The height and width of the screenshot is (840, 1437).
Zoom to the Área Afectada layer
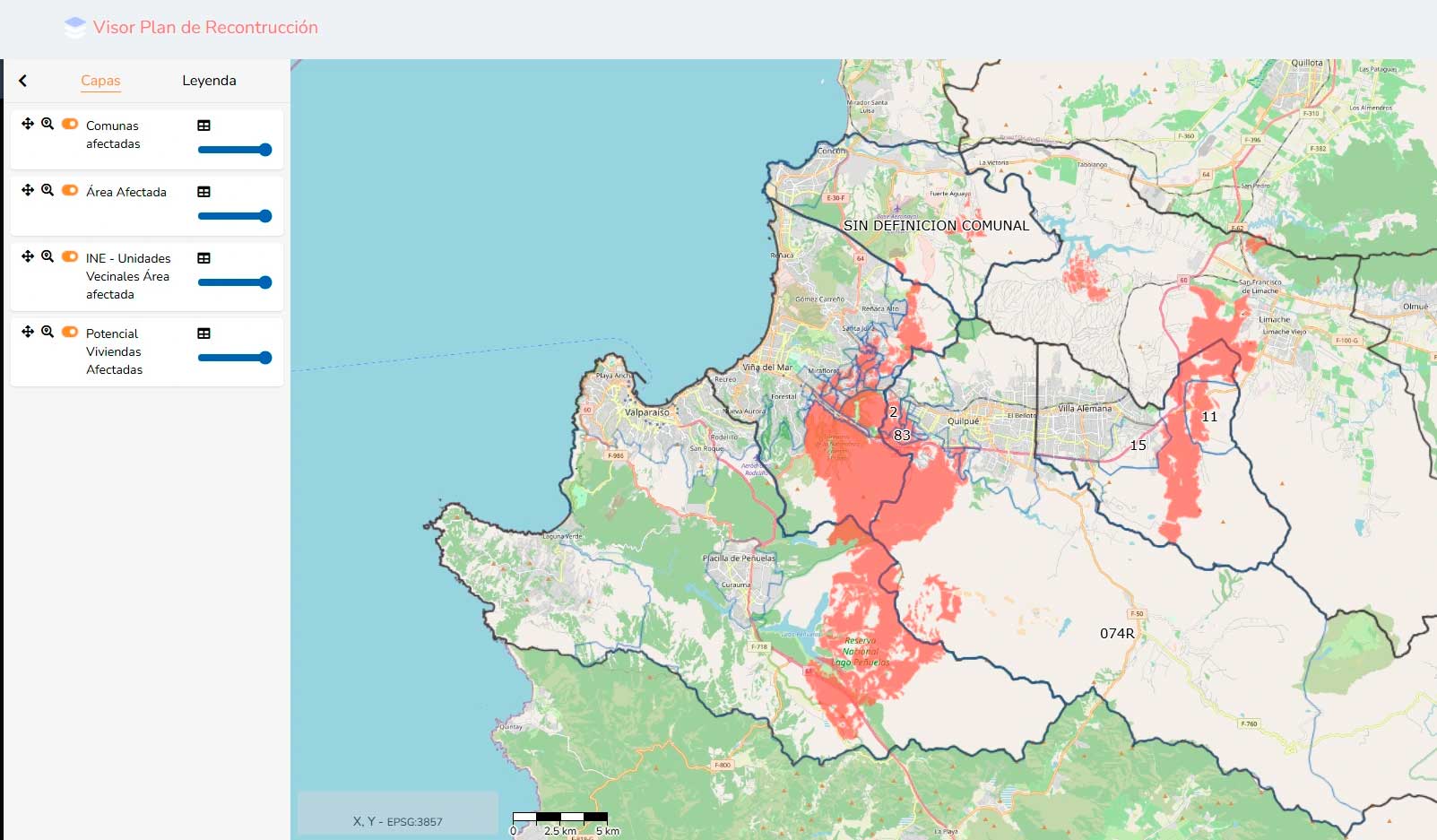(48, 190)
